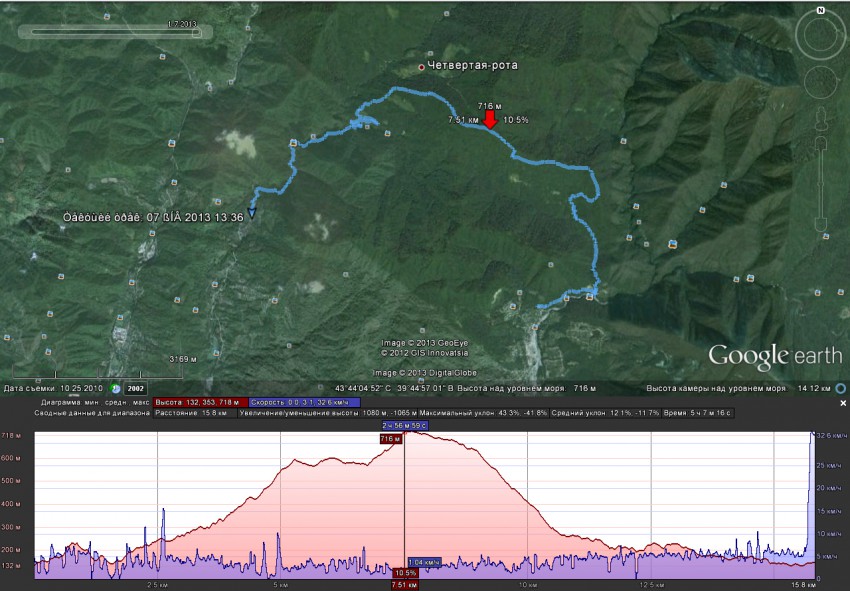Click the 7.51 km distance marker on graph axis

(404, 585)
